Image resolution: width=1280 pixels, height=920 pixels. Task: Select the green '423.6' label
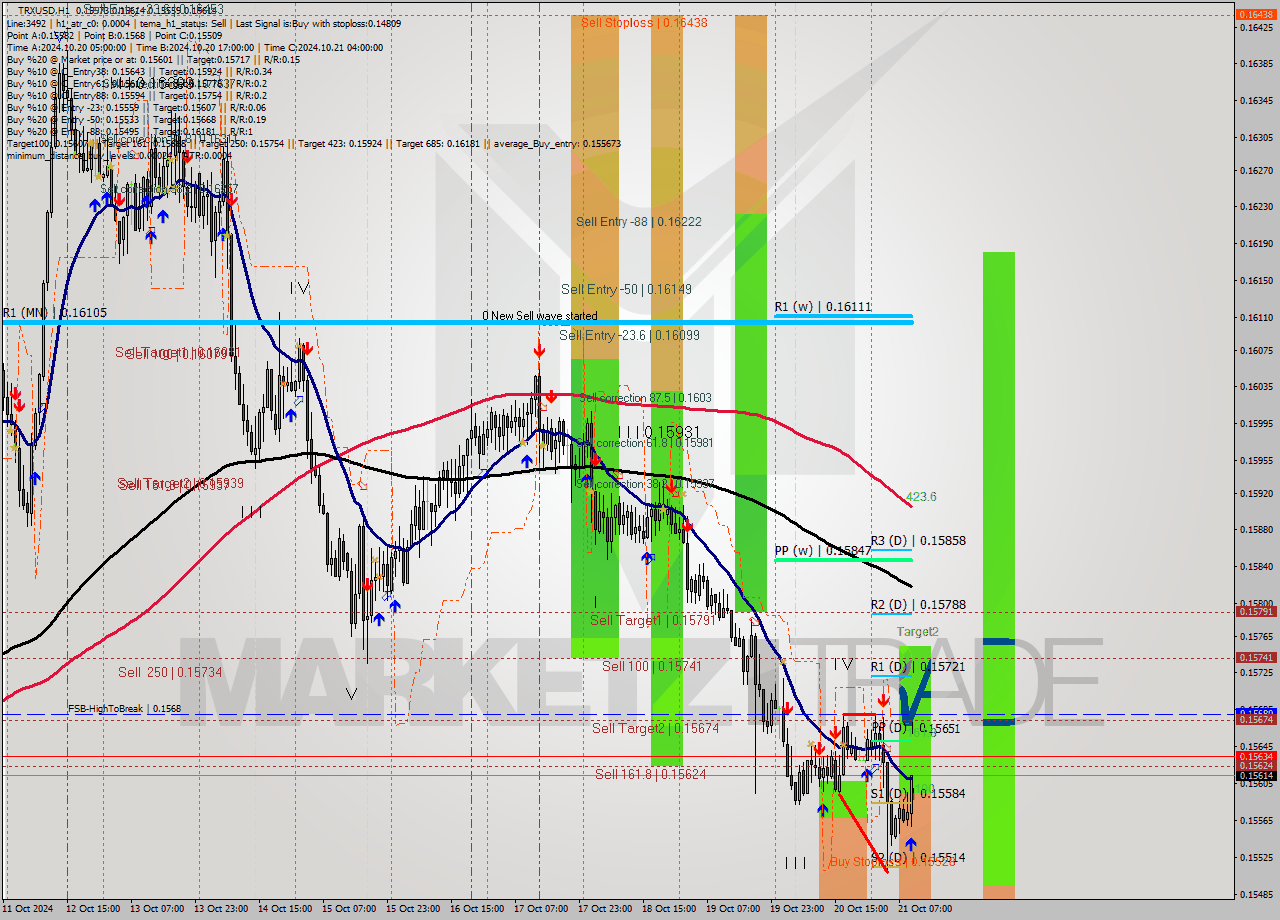(x=921, y=497)
